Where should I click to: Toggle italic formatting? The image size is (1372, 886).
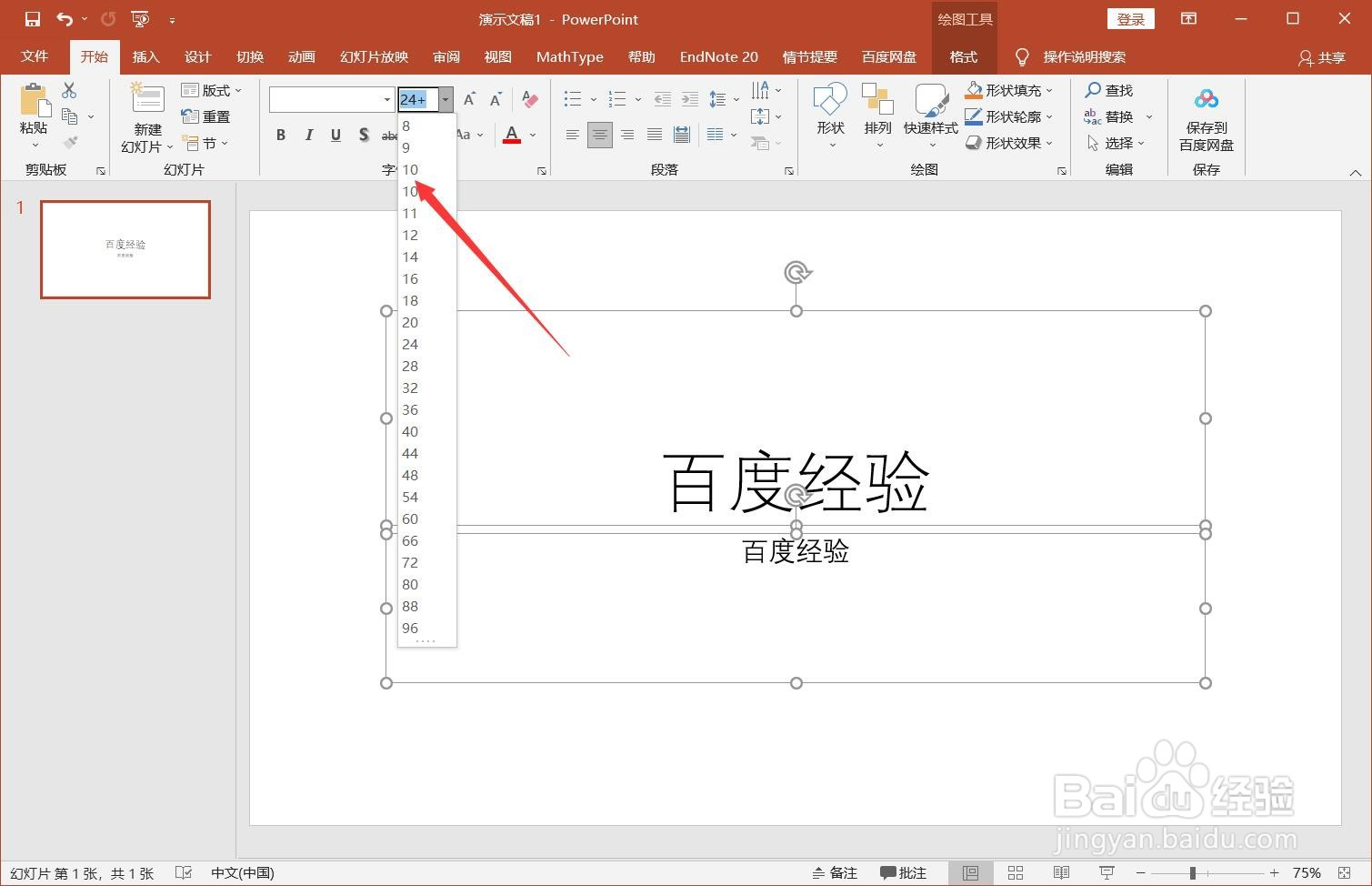308,135
